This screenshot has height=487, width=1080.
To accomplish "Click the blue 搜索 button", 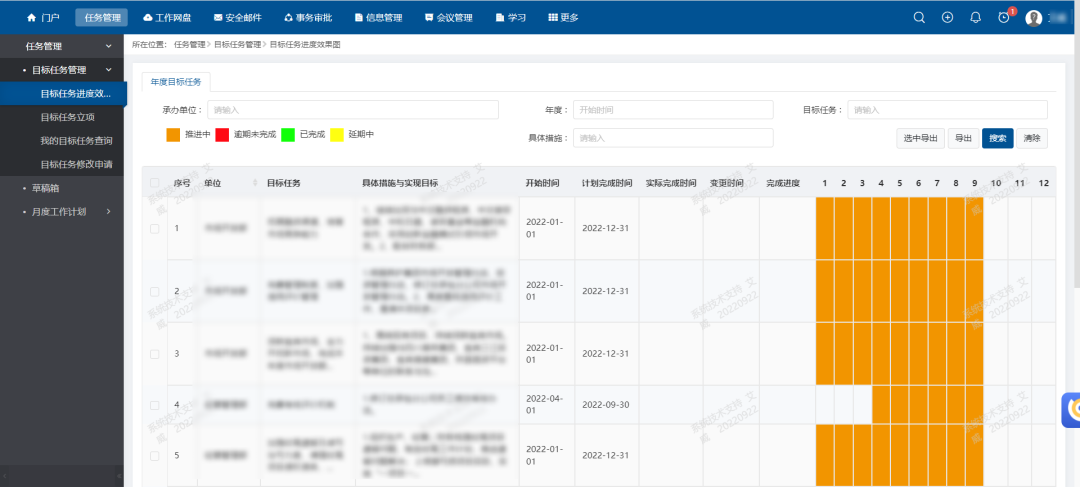I will tap(997, 138).
